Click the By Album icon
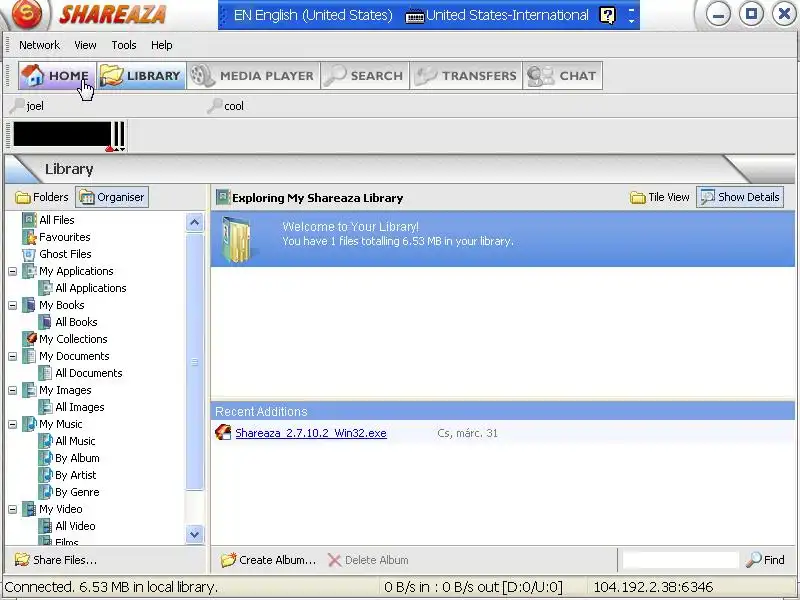 click(46, 458)
